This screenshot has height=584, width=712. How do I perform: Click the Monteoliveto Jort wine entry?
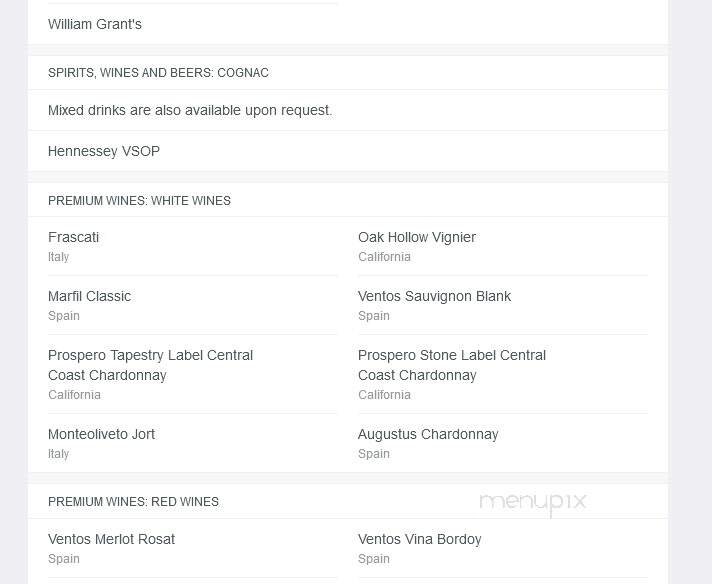102,434
